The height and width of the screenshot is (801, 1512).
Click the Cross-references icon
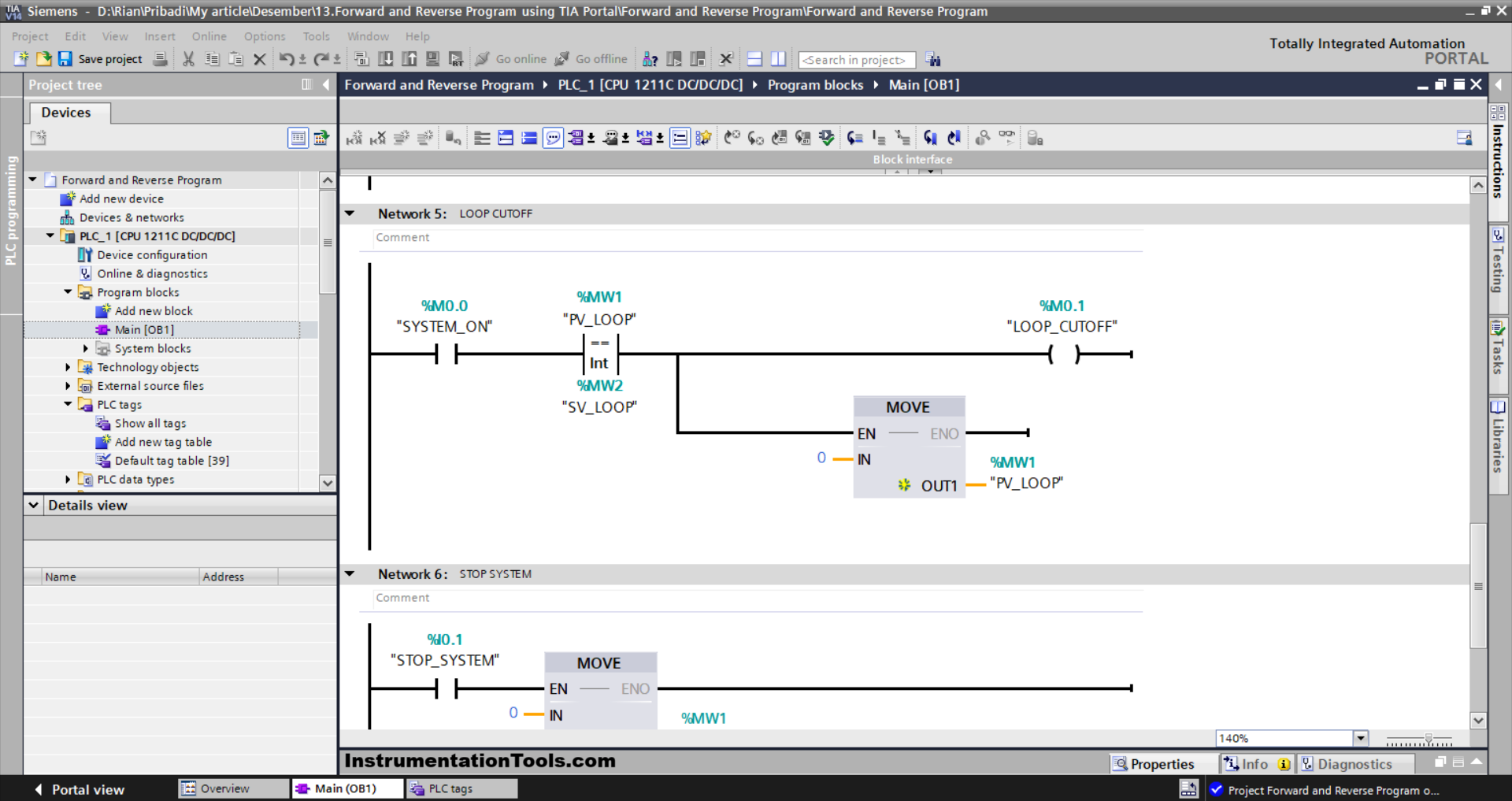click(x=726, y=59)
